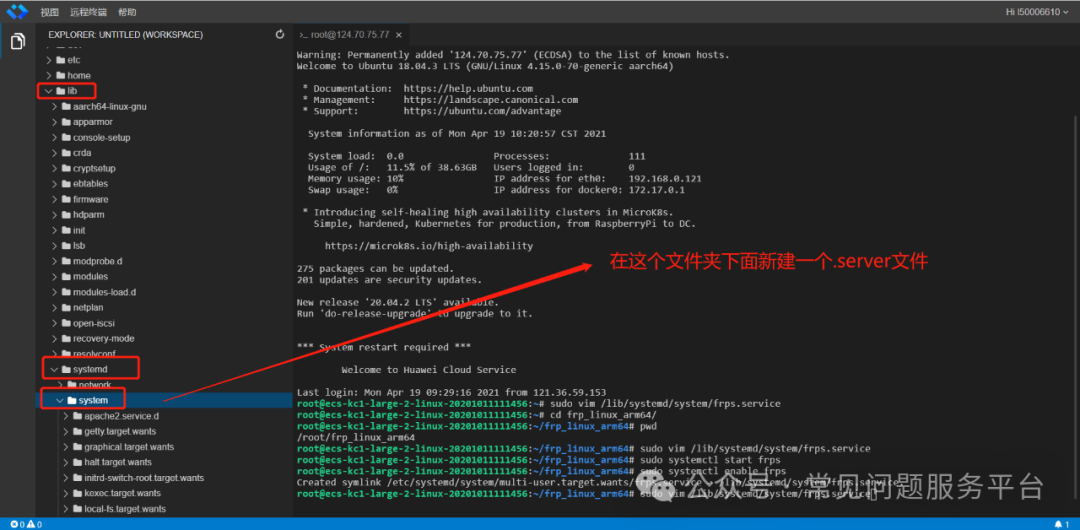Click the terminal prompt icon on the root@124.70.75.77 tab
The width and height of the screenshot is (1080, 530).
pos(303,34)
